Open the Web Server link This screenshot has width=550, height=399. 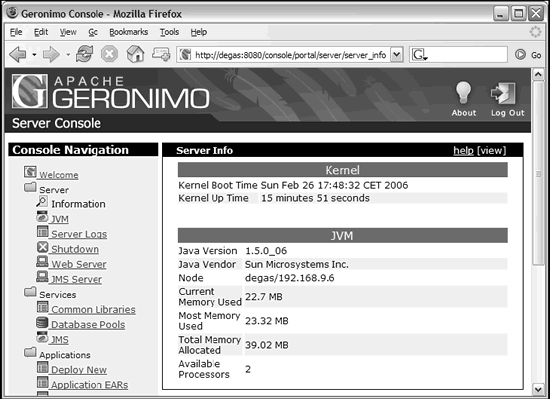tap(79, 264)
